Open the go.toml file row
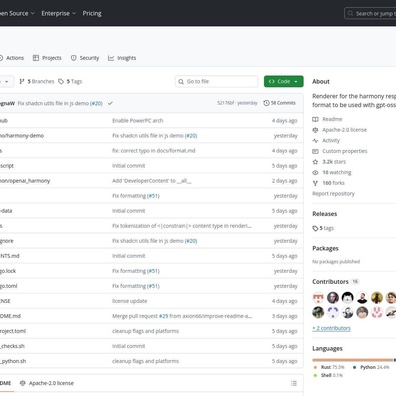The height and width of the screenshot is (396, 396). pos(9,286)
